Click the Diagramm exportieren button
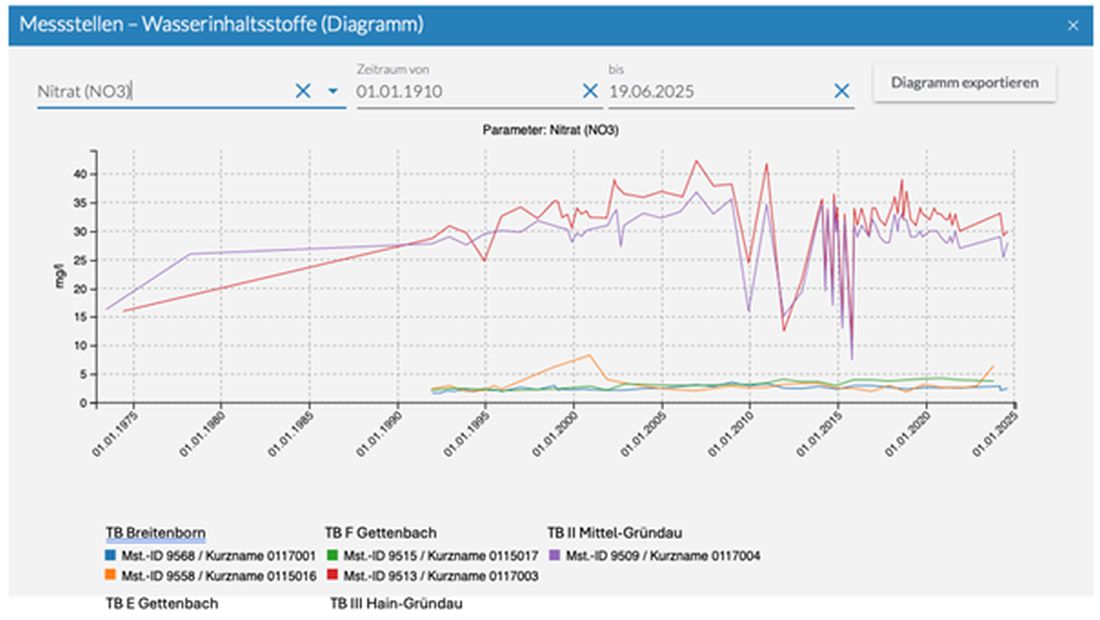 tap(964, 83)
